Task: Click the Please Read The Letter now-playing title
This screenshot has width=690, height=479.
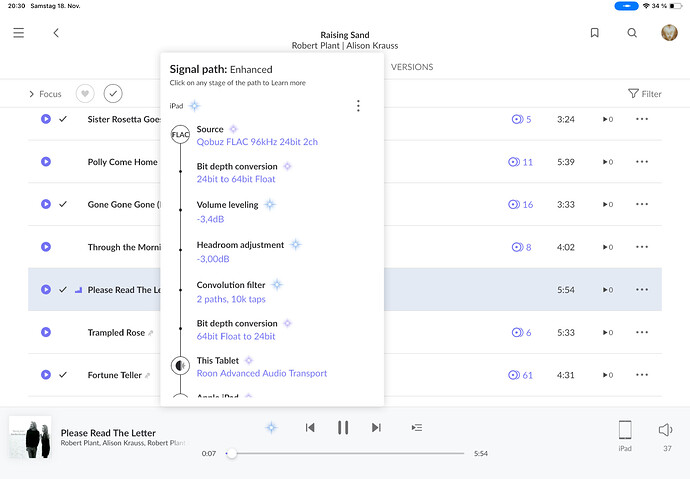Action: [x=108, y=433]
